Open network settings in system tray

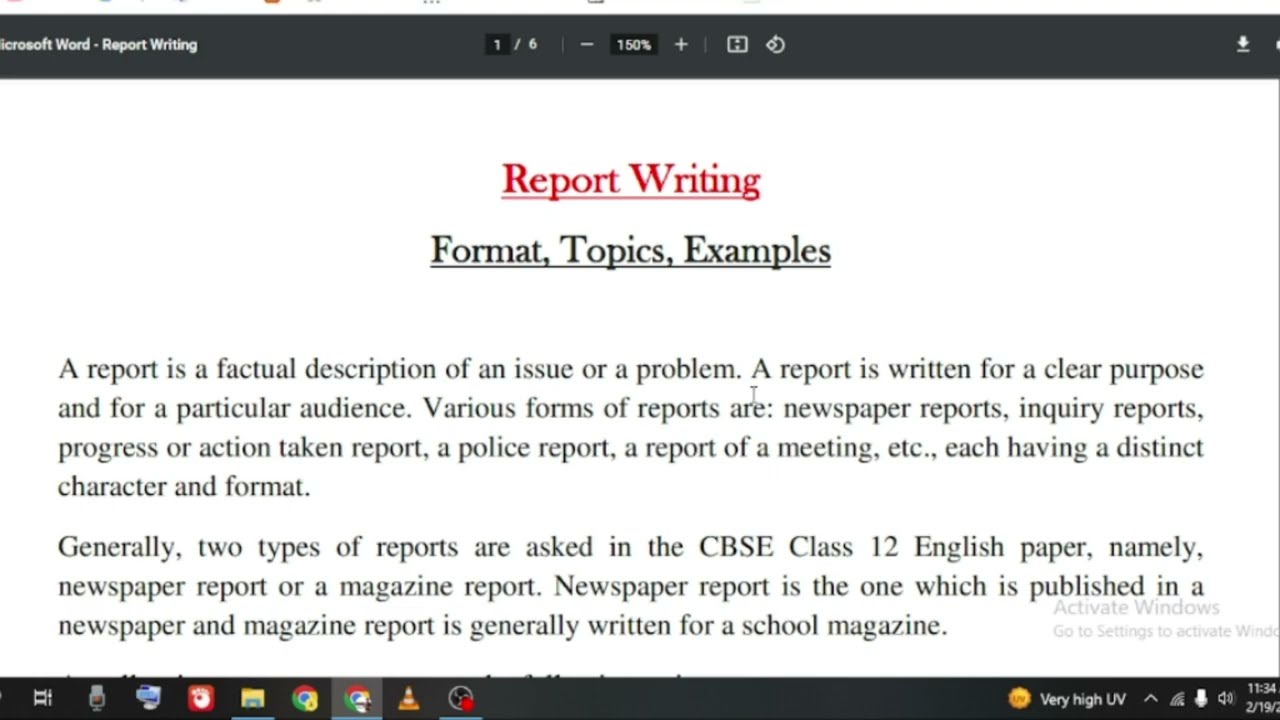click(x=1177, y=699)
